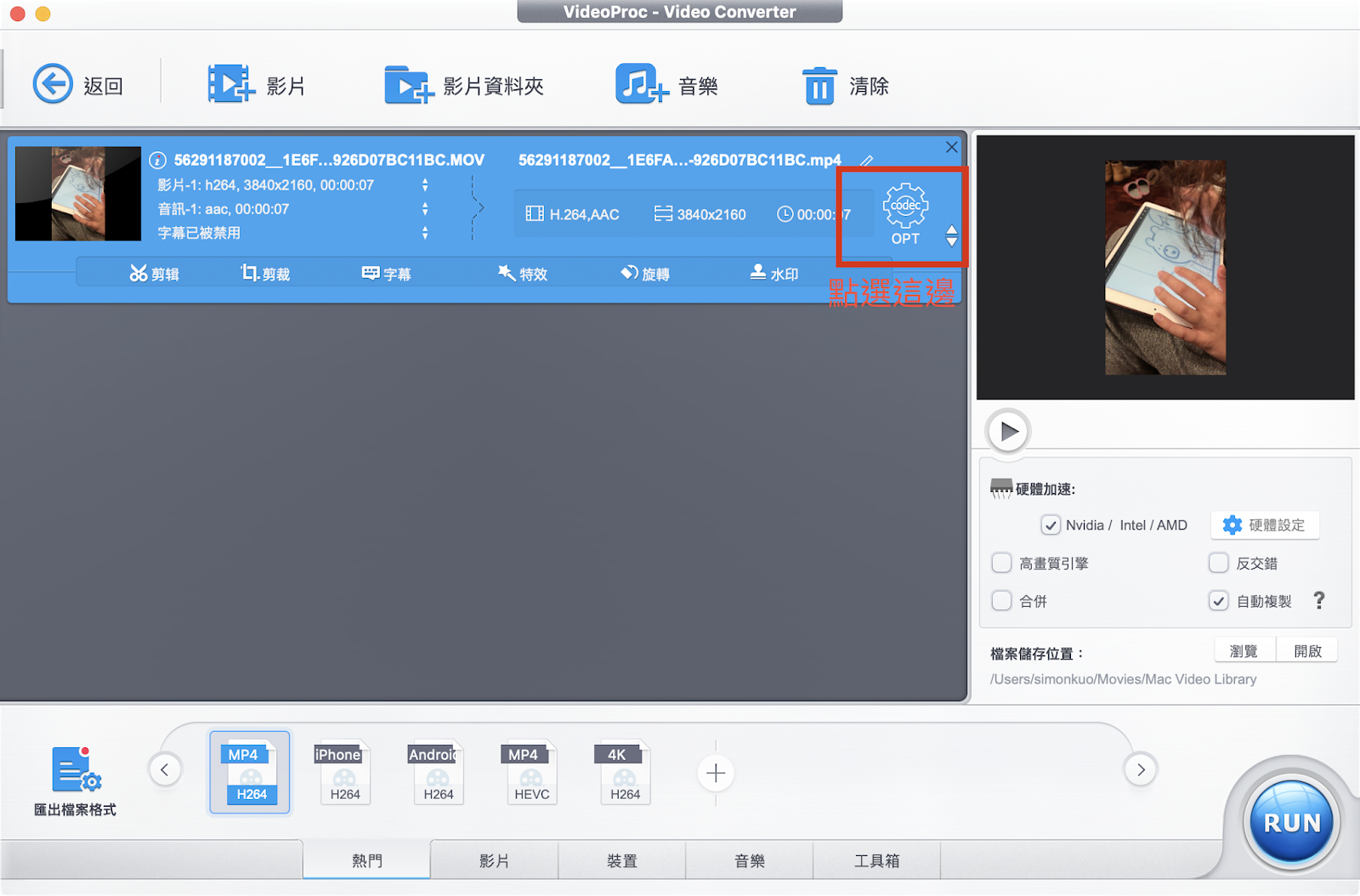1360x896 pixels.
Task: Switch to the 熱門 tab
Action: coord(367,860)
